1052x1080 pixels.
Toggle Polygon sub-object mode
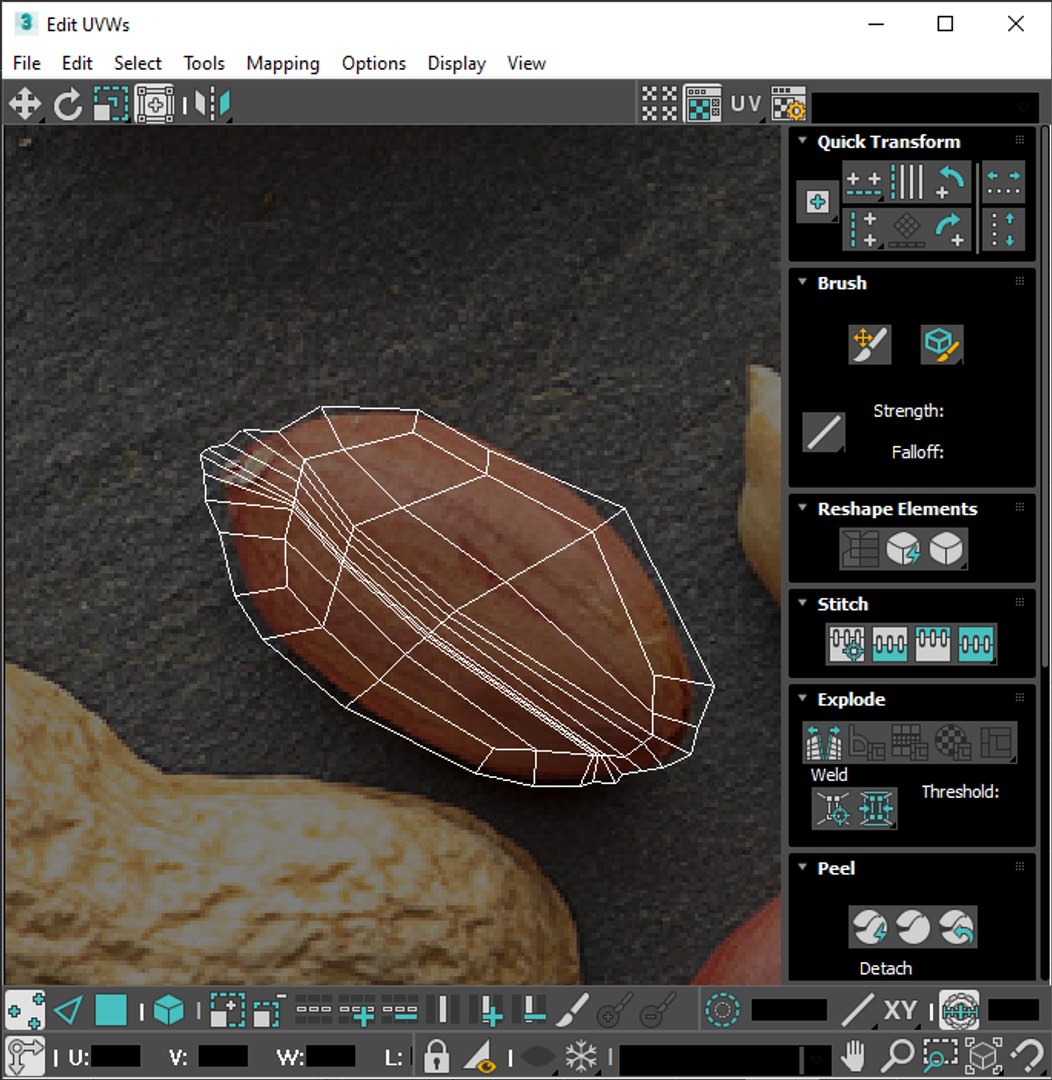click(x=111, y=1010)
